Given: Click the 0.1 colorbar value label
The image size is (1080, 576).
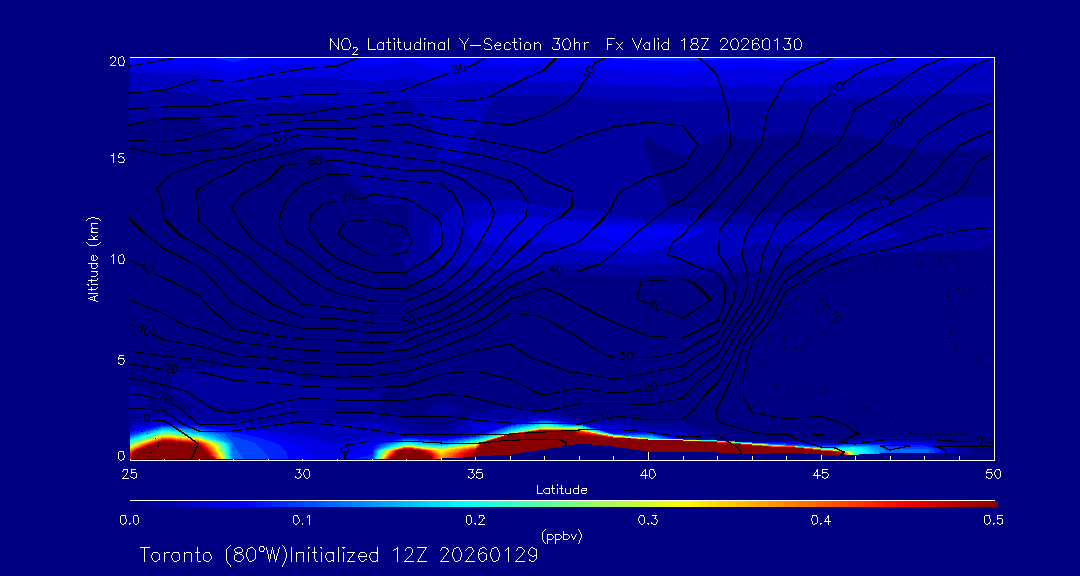Looking at the screenshot, I should [x=302, y=521].
